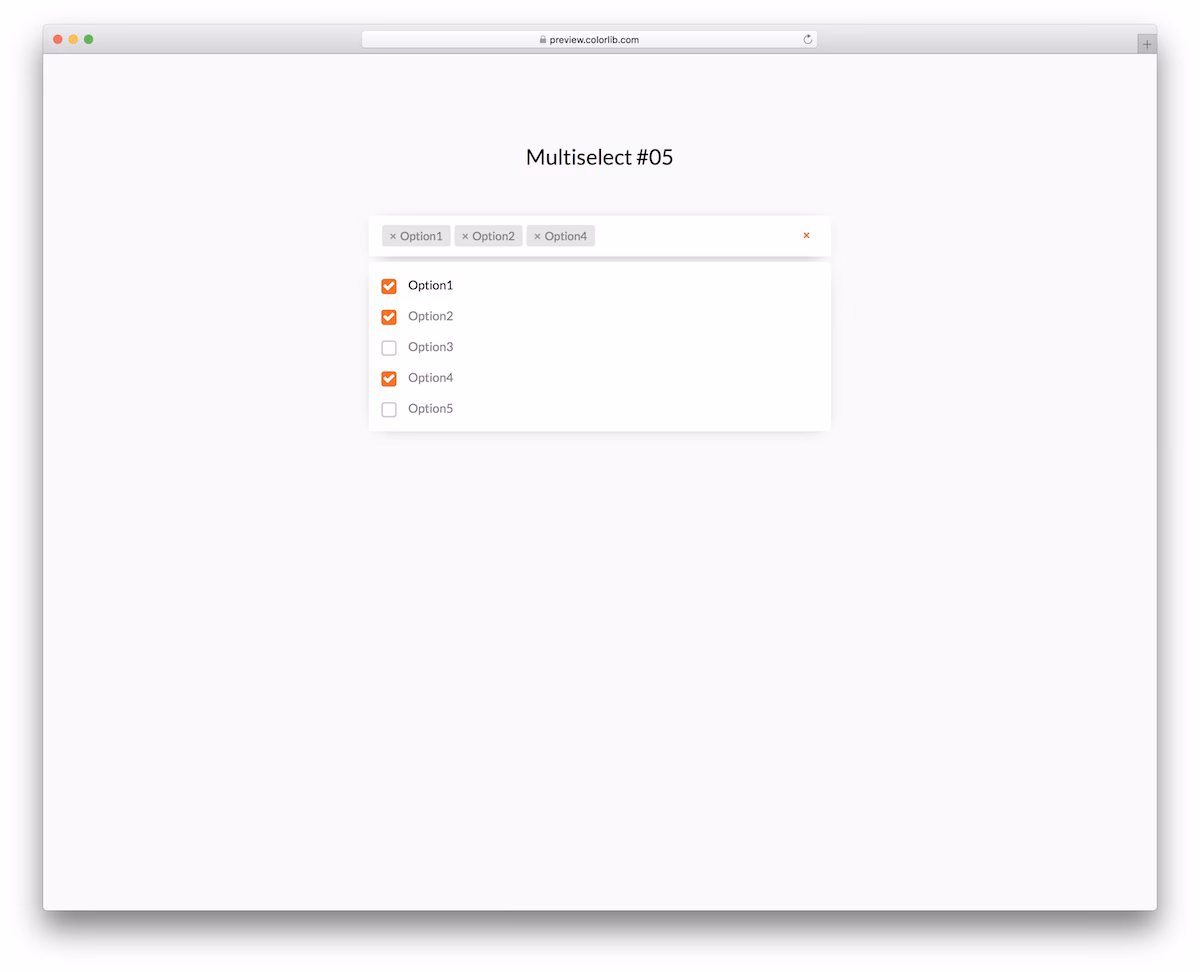Select the Option3 label in the list
1200x972 pixels.
pos(430,347)
